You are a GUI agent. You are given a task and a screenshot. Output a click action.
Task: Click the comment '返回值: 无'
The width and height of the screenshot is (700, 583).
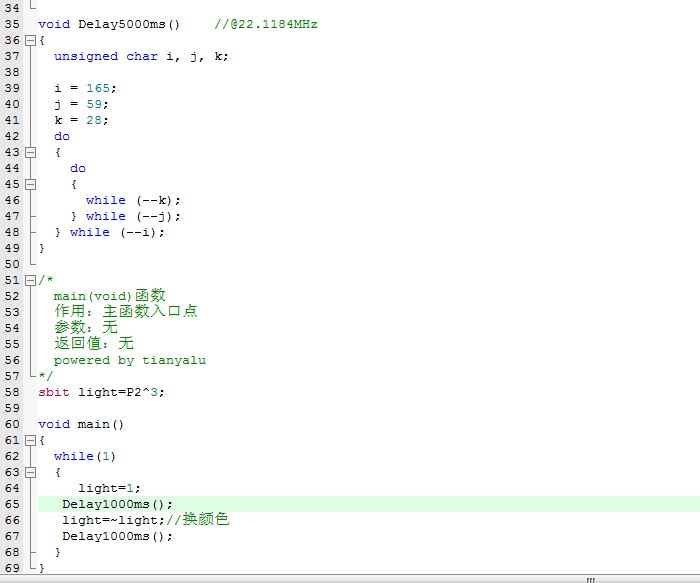pos(94,343)
